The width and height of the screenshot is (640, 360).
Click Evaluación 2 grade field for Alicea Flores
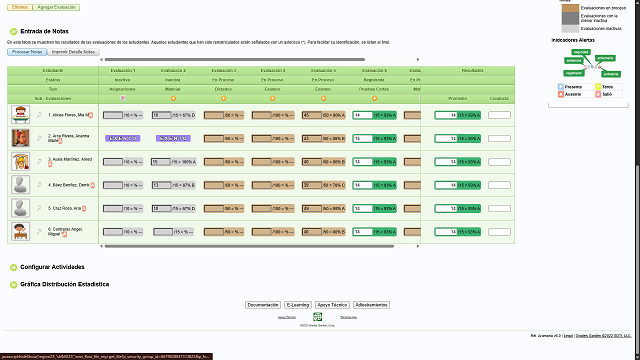click(162, 116)
